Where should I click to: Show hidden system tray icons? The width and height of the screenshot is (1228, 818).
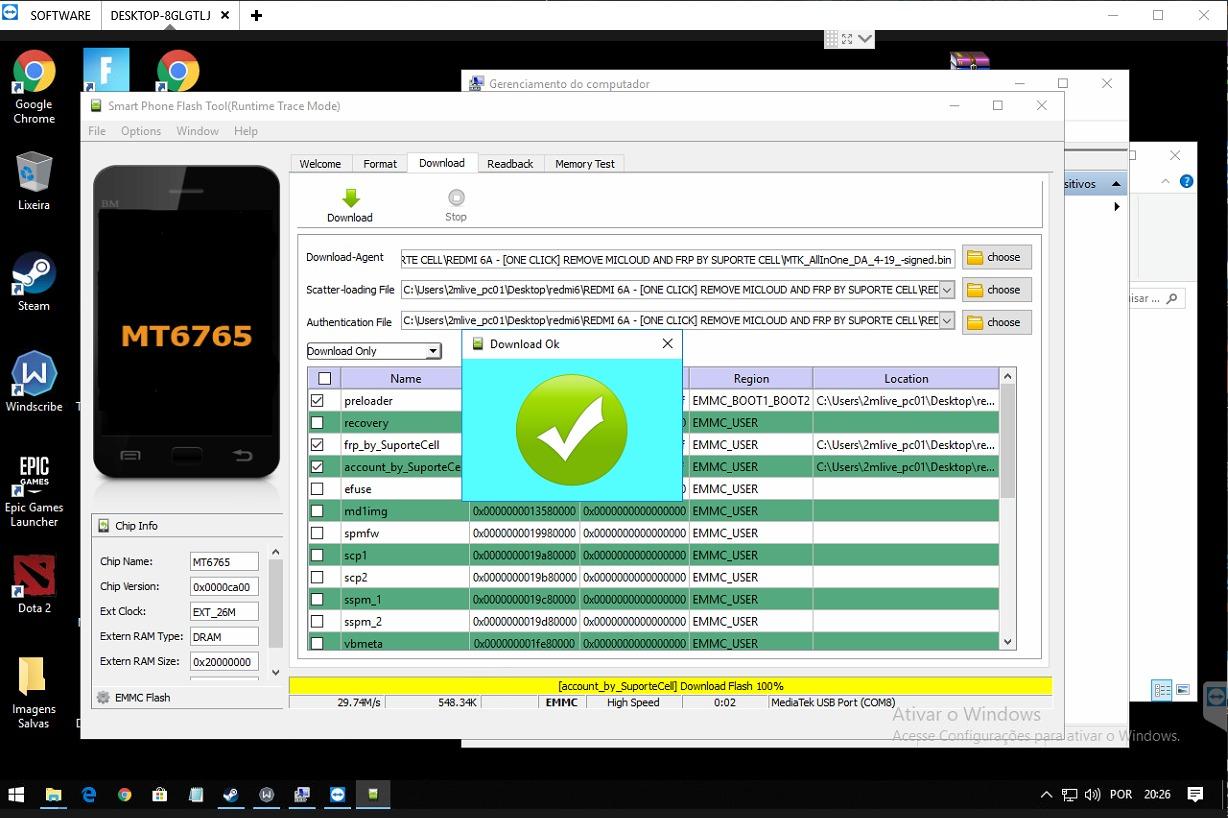coord(1046,795)
